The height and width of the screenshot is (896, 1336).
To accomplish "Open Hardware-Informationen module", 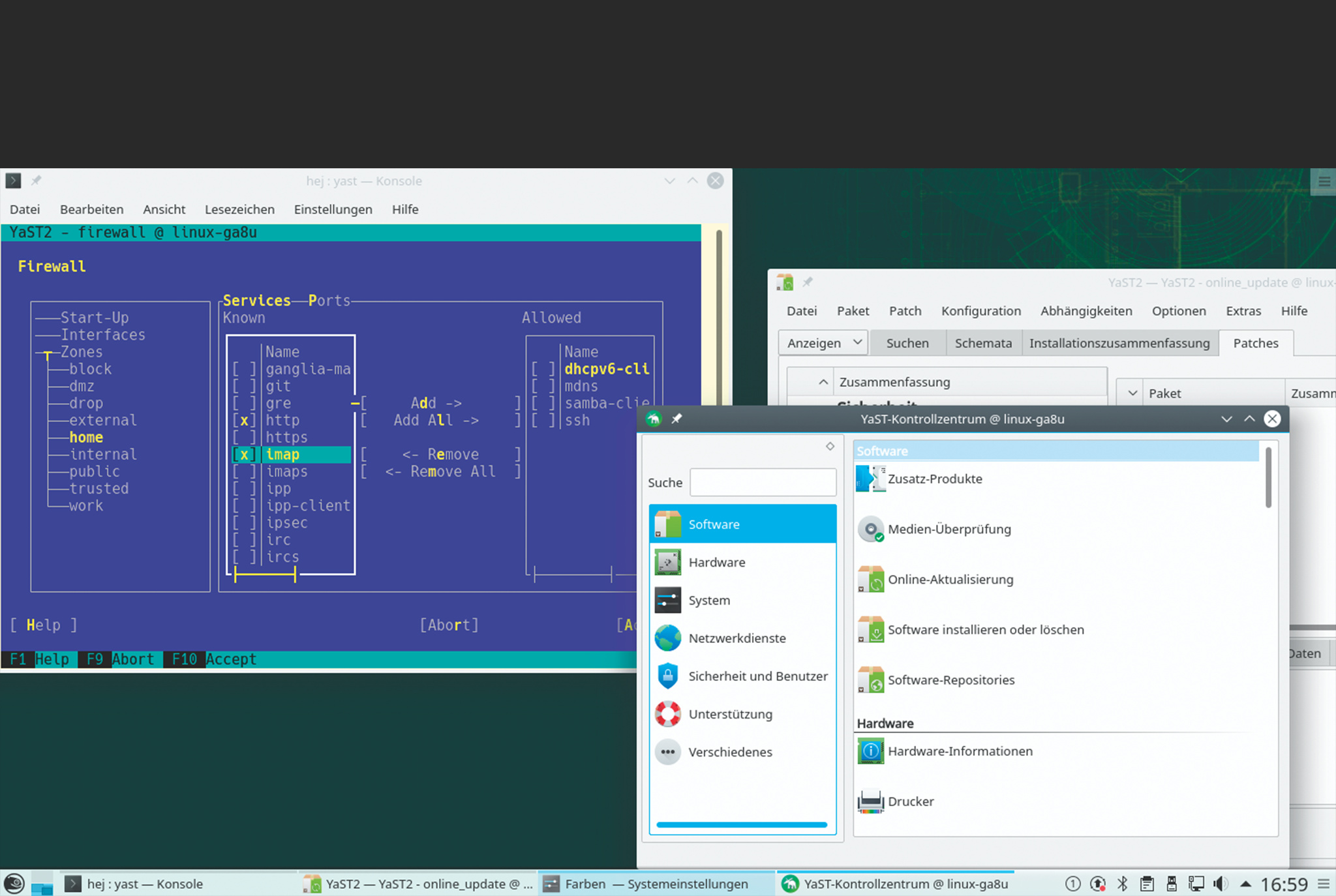I will 960,751.
